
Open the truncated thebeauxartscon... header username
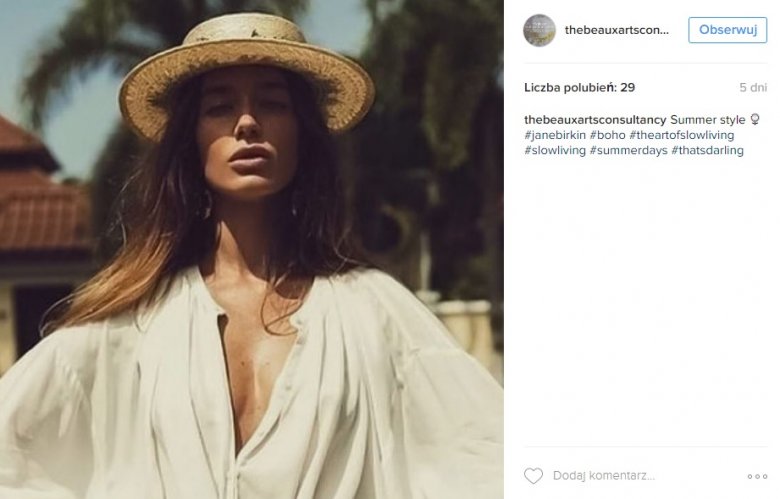coord(616,30)
